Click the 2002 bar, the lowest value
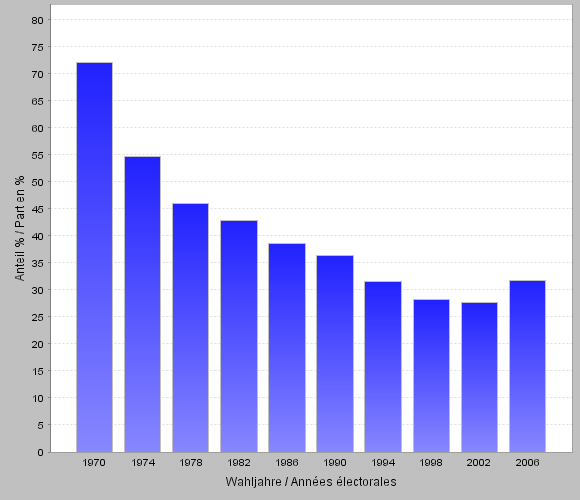Viewport: 580px width, 500px height. tap(479, 377)
